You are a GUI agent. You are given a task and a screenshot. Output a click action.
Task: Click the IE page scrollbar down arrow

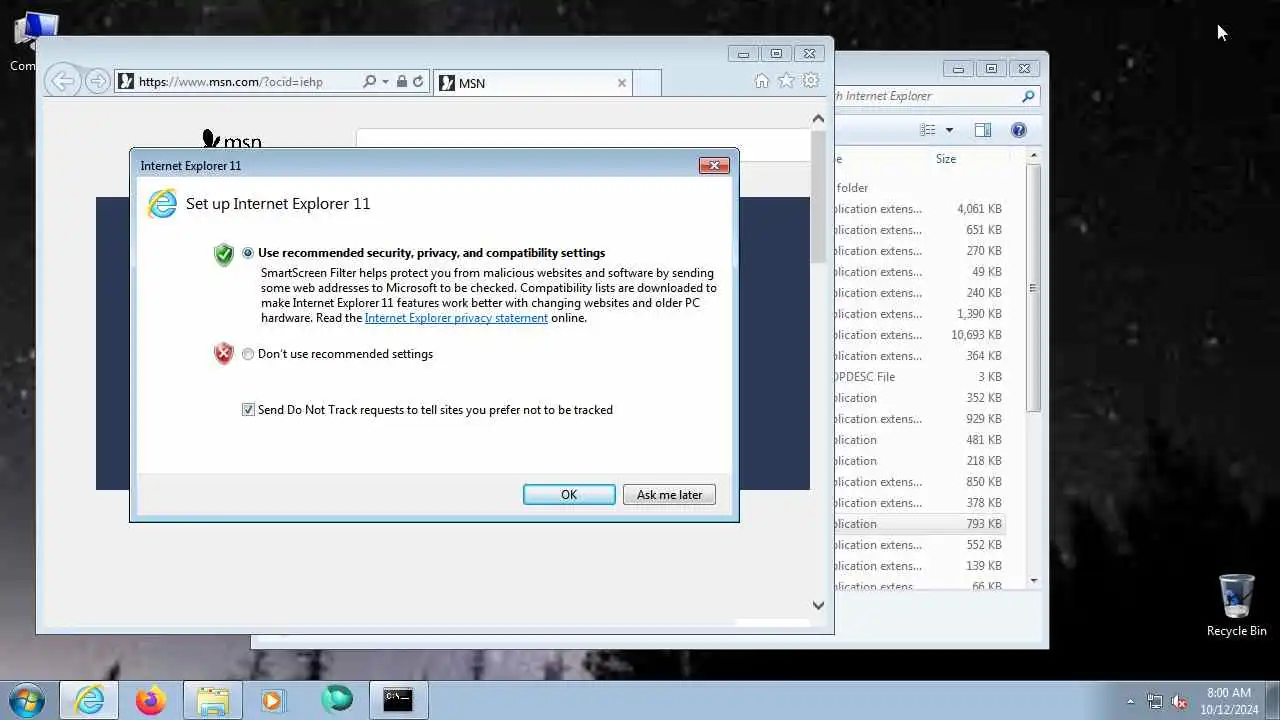[x=818, y=605]
